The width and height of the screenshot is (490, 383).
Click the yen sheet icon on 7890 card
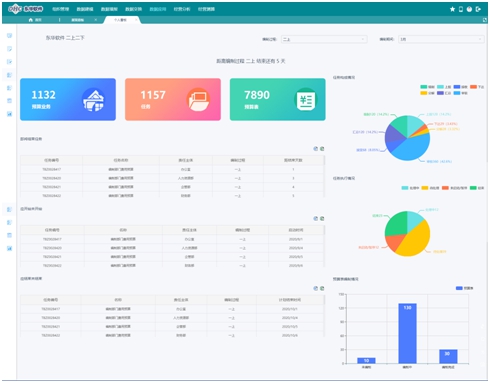[305, 99]
